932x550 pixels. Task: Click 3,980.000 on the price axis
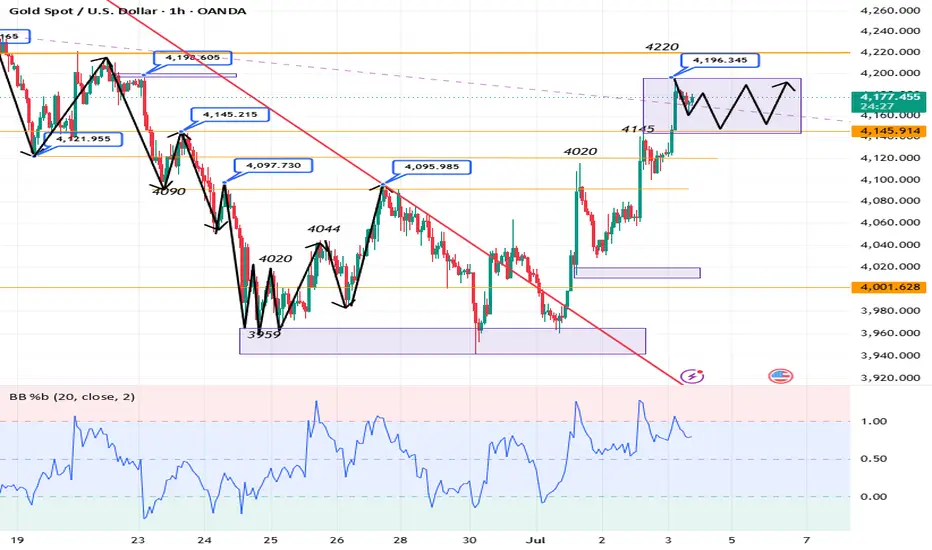(x=890, y=310)
